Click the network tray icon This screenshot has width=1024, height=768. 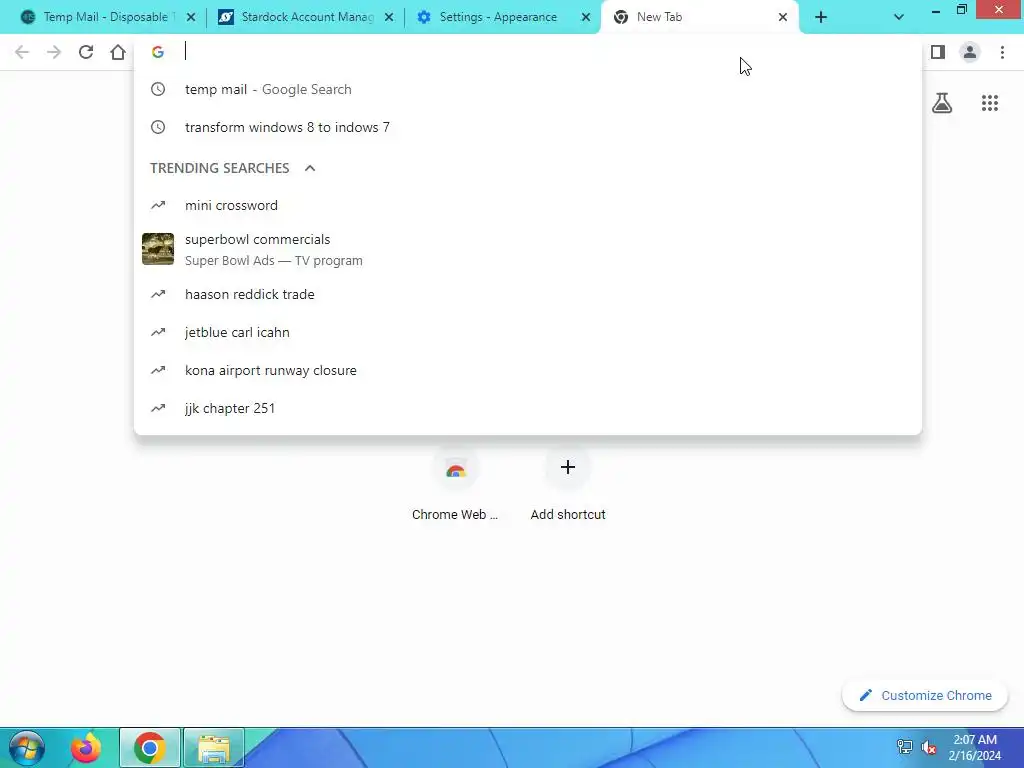[x=904, y=747]
